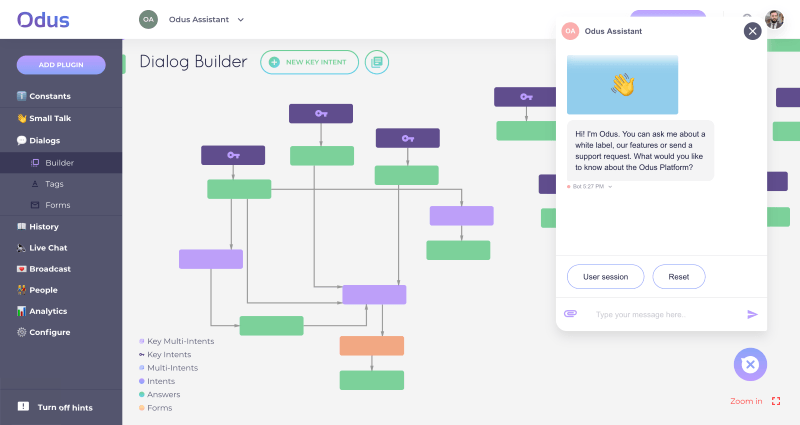The width and height of the screenshot is (800, 425).
Task: Click the New Key Intent button
Action: [x=309, y=62]
